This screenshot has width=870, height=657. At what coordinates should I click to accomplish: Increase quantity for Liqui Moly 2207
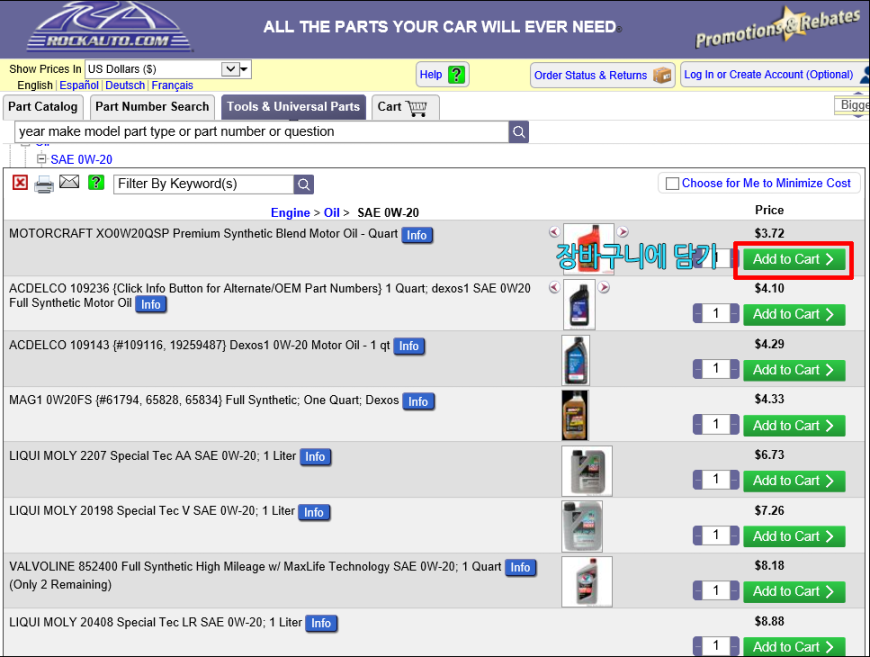735,480
